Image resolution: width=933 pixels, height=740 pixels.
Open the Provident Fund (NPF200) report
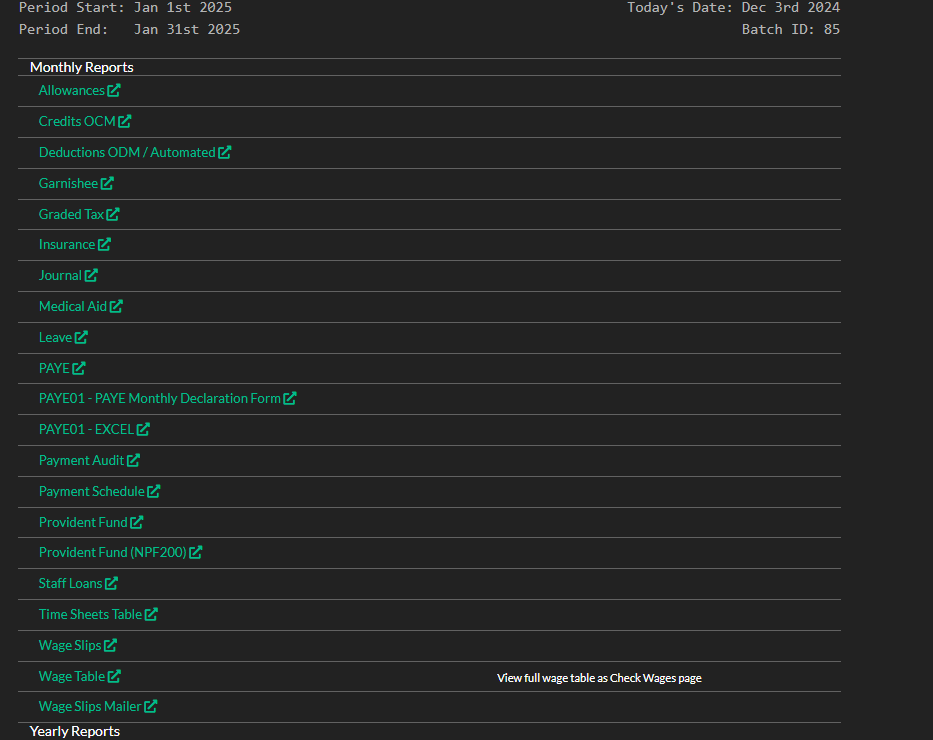(112, 553)
